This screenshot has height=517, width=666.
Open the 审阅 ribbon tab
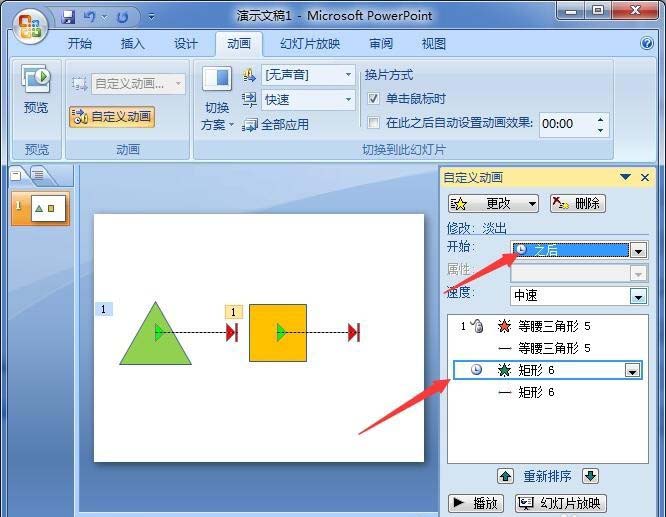tap(381, 43)
